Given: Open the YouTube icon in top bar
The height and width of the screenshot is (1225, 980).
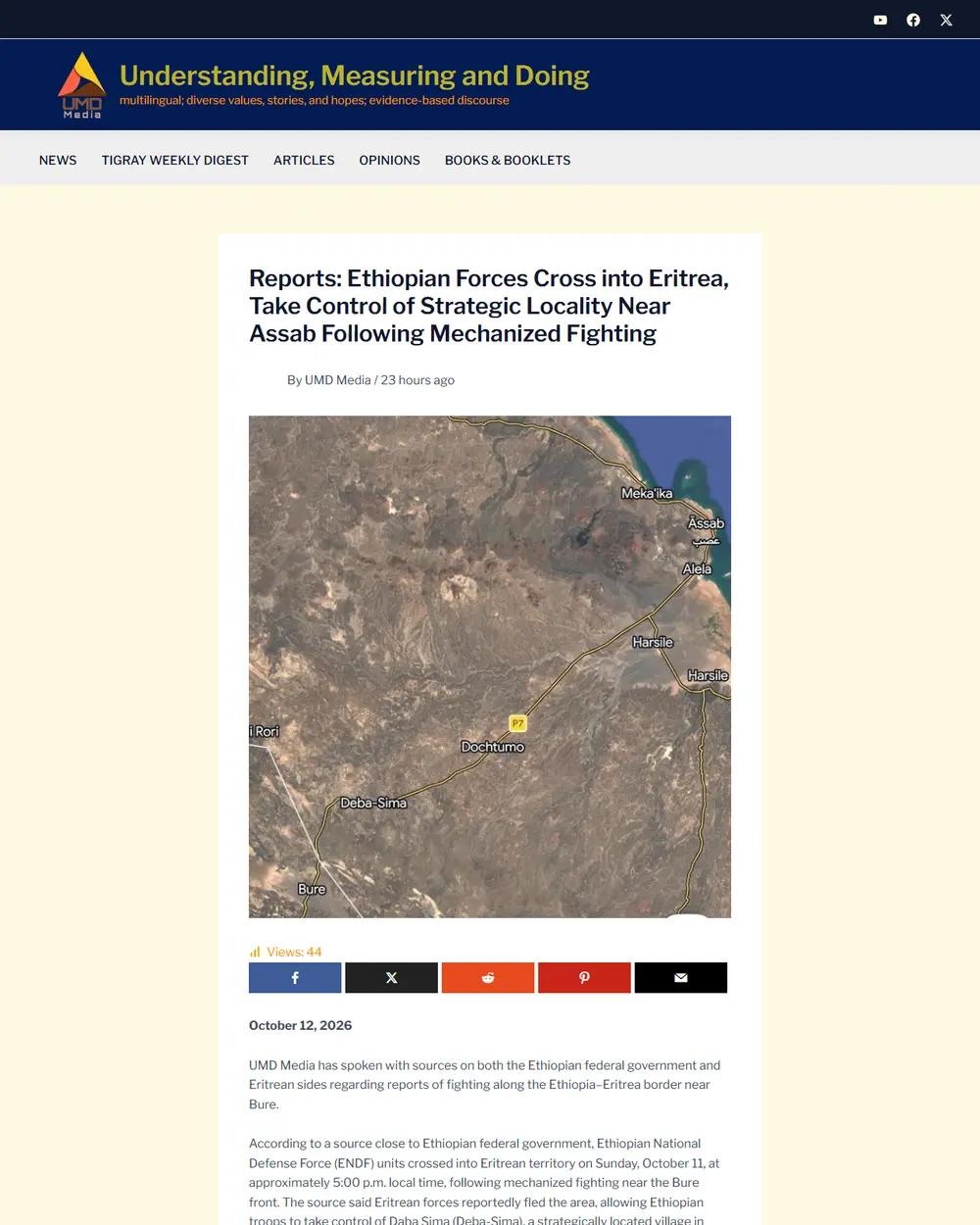Looking at the screenshot, I should coord(880,20).
